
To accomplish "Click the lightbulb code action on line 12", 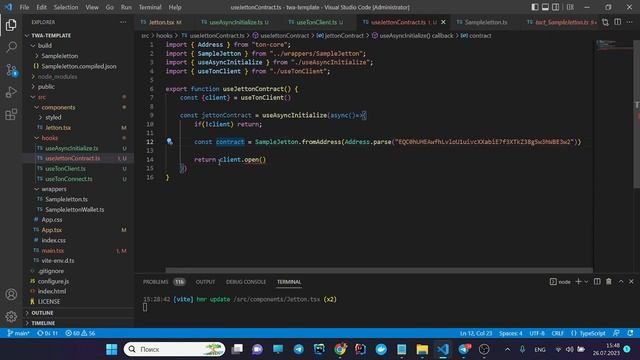I will click(x=169, y=142).
